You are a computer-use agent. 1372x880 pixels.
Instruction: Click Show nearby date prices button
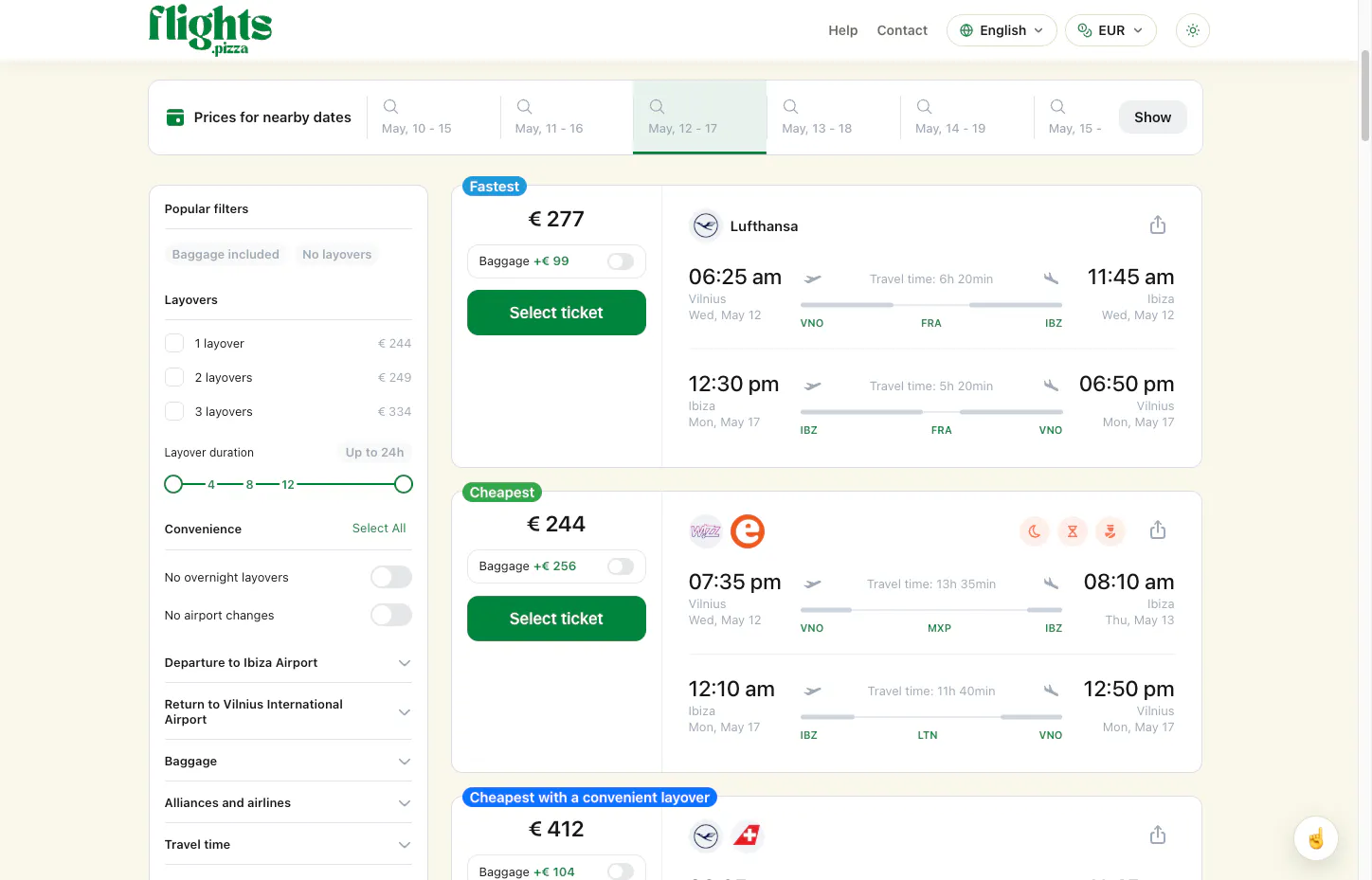pos(1153,117)
